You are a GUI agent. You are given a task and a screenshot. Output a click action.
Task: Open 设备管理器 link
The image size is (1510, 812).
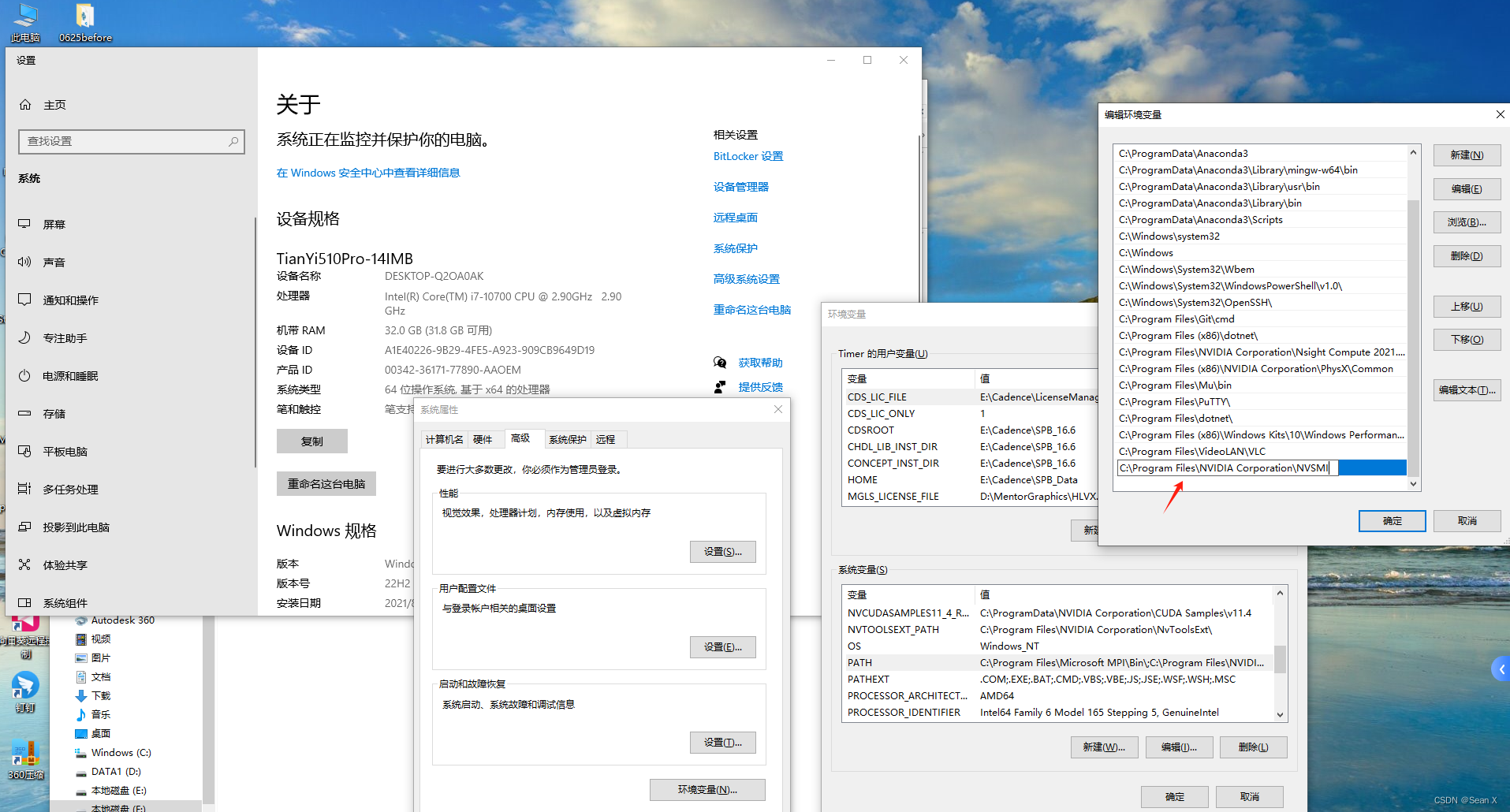tap(741, 188)
